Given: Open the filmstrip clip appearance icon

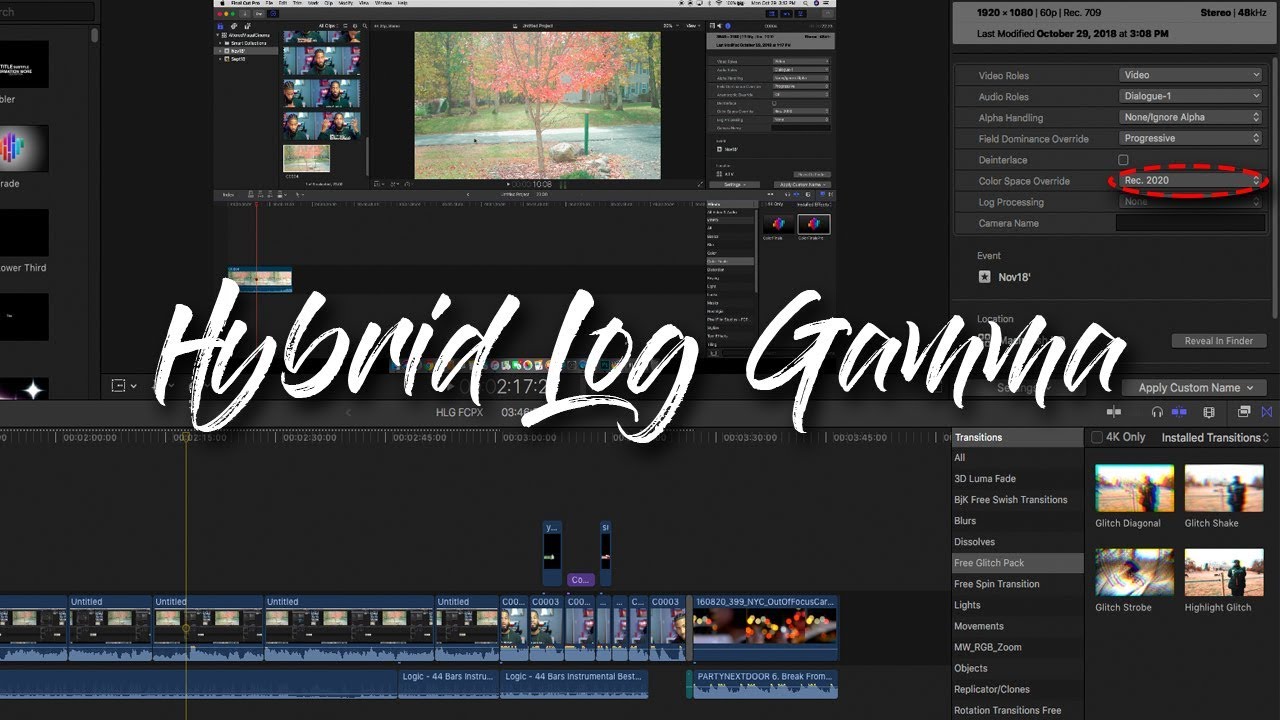Looking at the screenshot, I should pos(1209,412).
